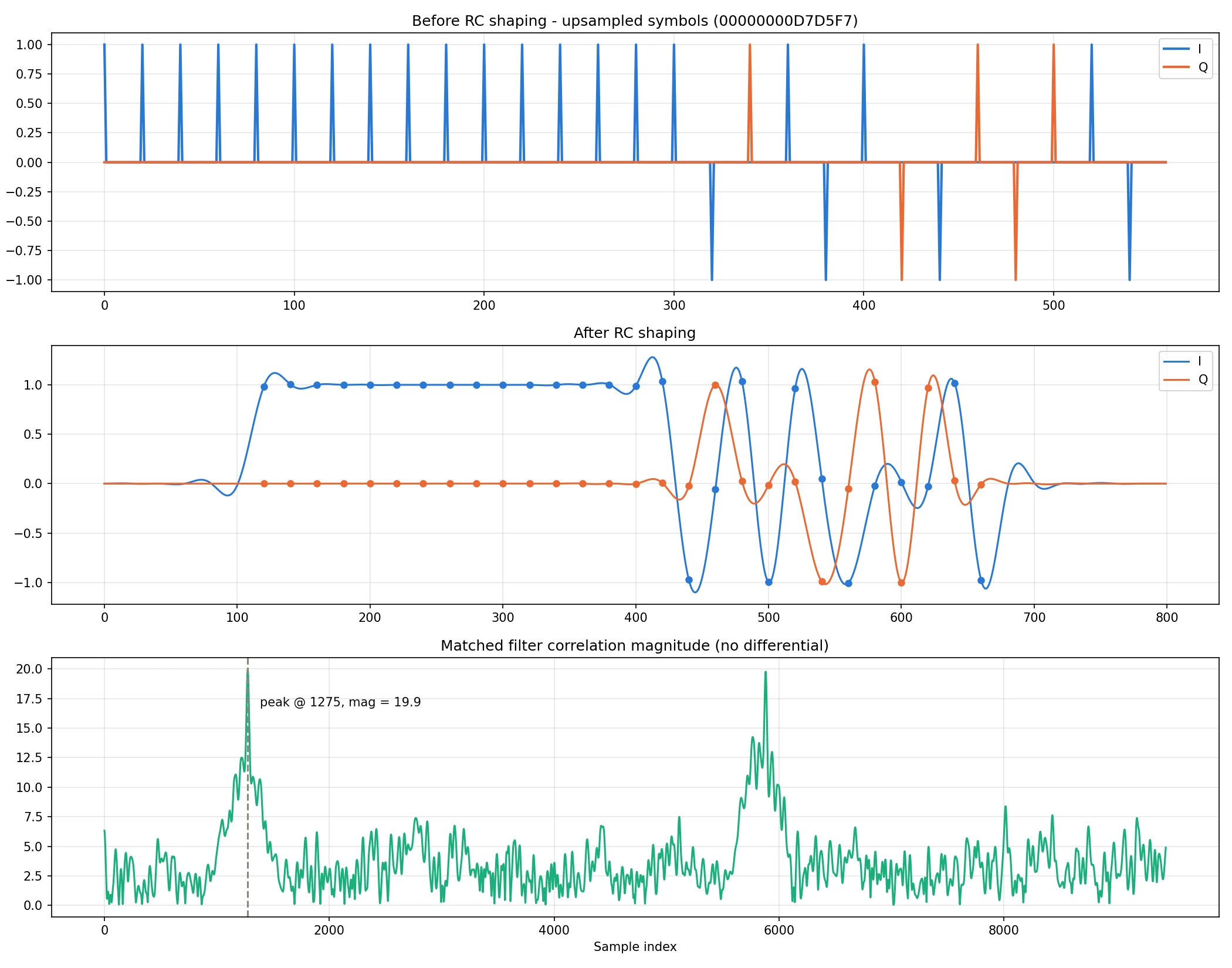
Task: Click the 'Matched filter correlation magnitude' title
Action: 635,646
